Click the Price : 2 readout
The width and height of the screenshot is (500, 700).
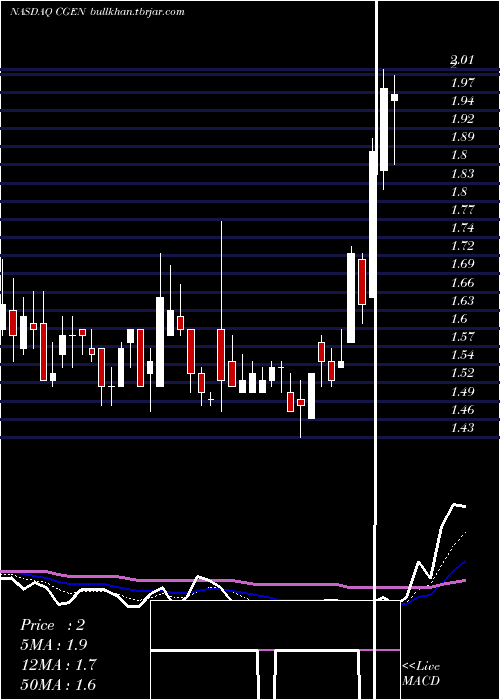pyautogui.click(x=52, y=625)
